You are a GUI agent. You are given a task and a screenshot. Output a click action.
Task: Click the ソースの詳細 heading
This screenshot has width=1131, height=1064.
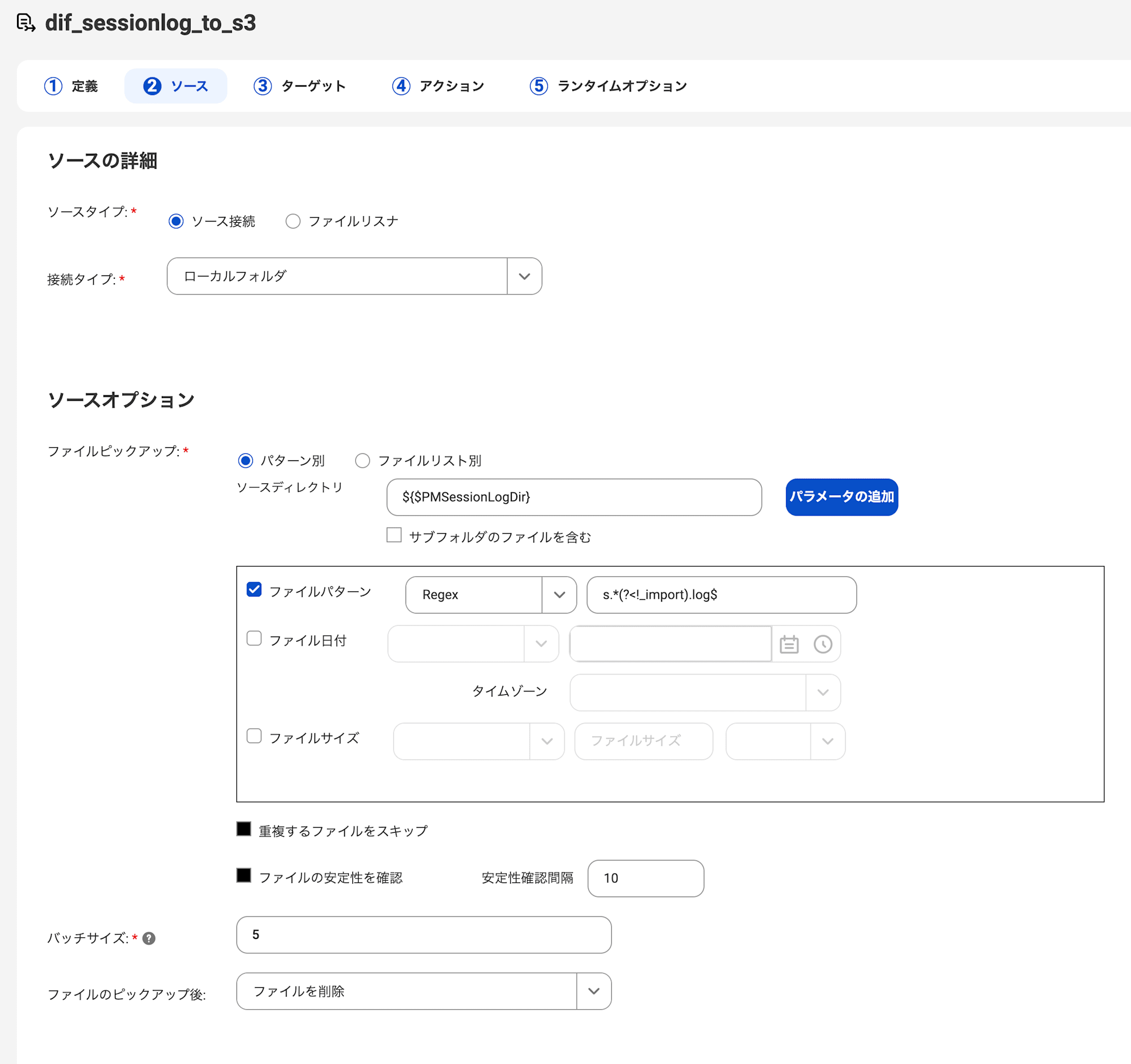pos(102,161)
